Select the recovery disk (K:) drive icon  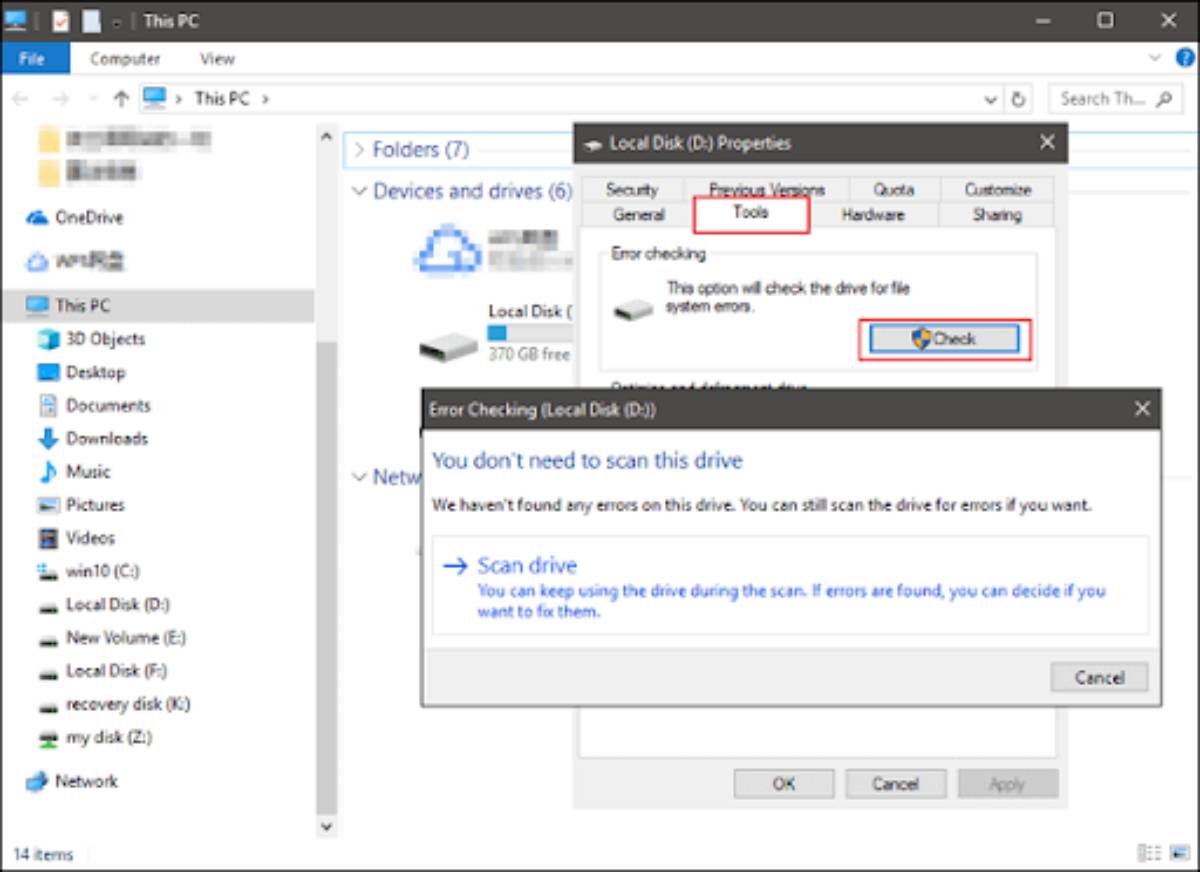point(48,705)
